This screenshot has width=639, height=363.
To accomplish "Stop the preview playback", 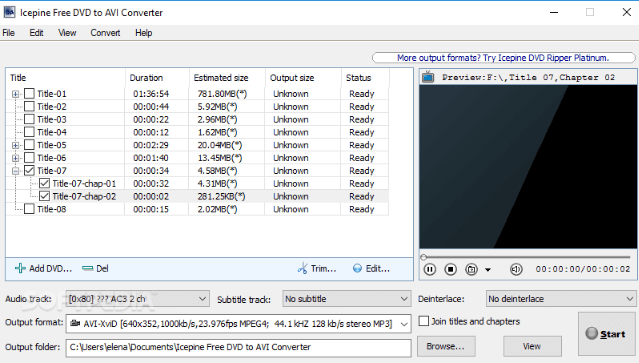I will [x=450, y=269].
